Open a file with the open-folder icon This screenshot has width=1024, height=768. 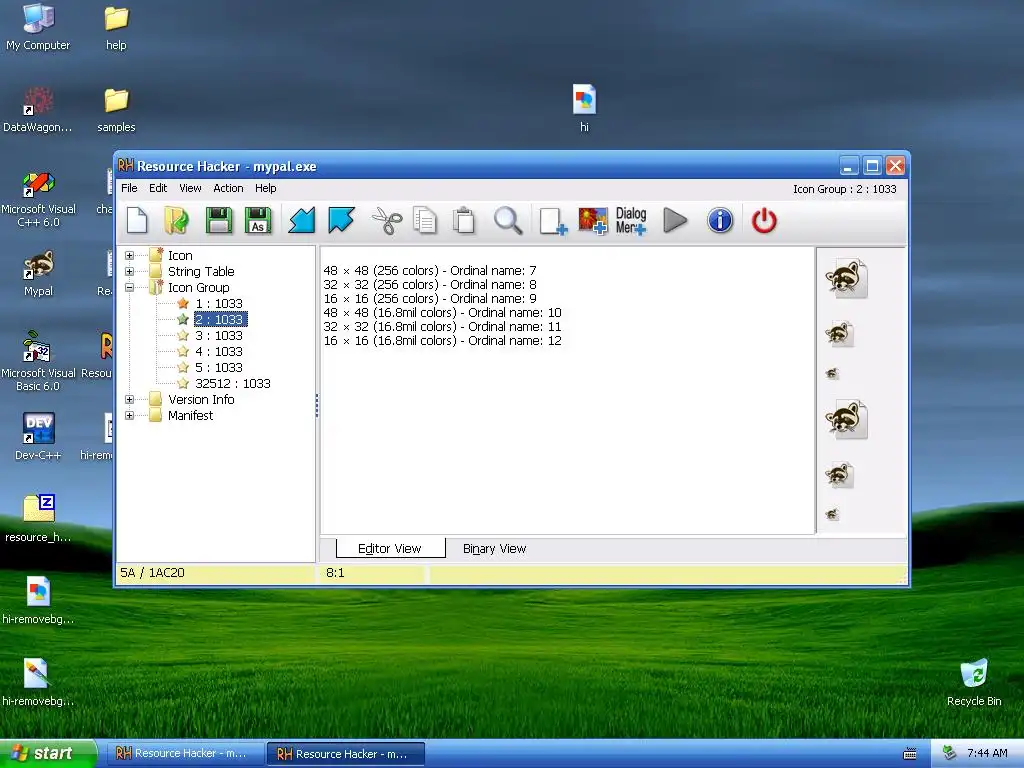click(176, 220)
